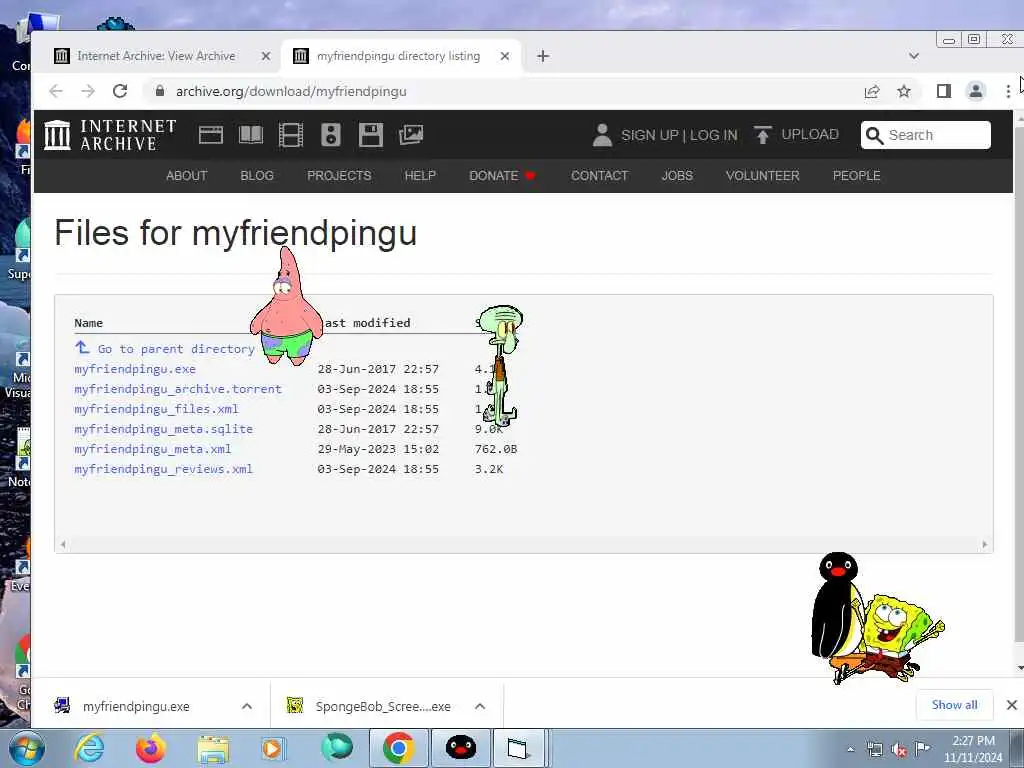Open the DONATE menu item
Image resolution: width=1024 pixels, height=768 pixels.
pyautogui.click(x=502, y=176)
